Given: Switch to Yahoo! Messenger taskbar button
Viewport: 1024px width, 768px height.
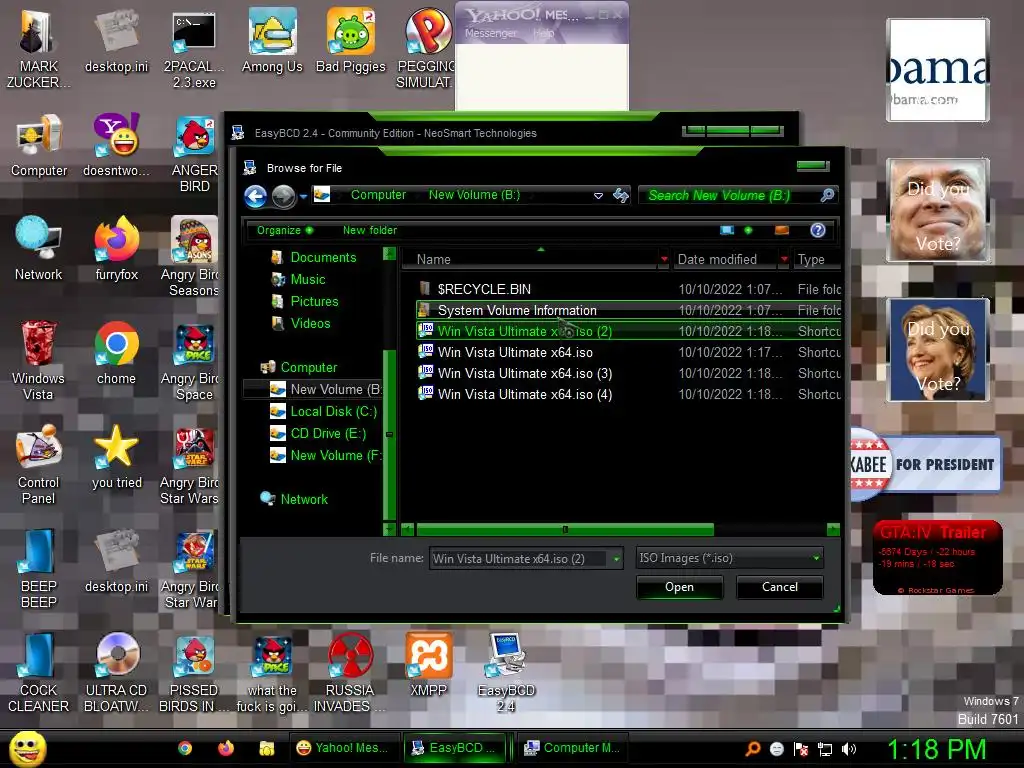Looking at the screenshot, I should (x=343, y=748).
